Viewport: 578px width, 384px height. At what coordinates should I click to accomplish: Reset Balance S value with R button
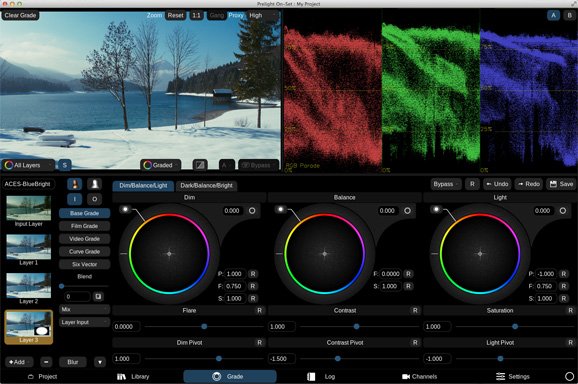pos(408,286)
